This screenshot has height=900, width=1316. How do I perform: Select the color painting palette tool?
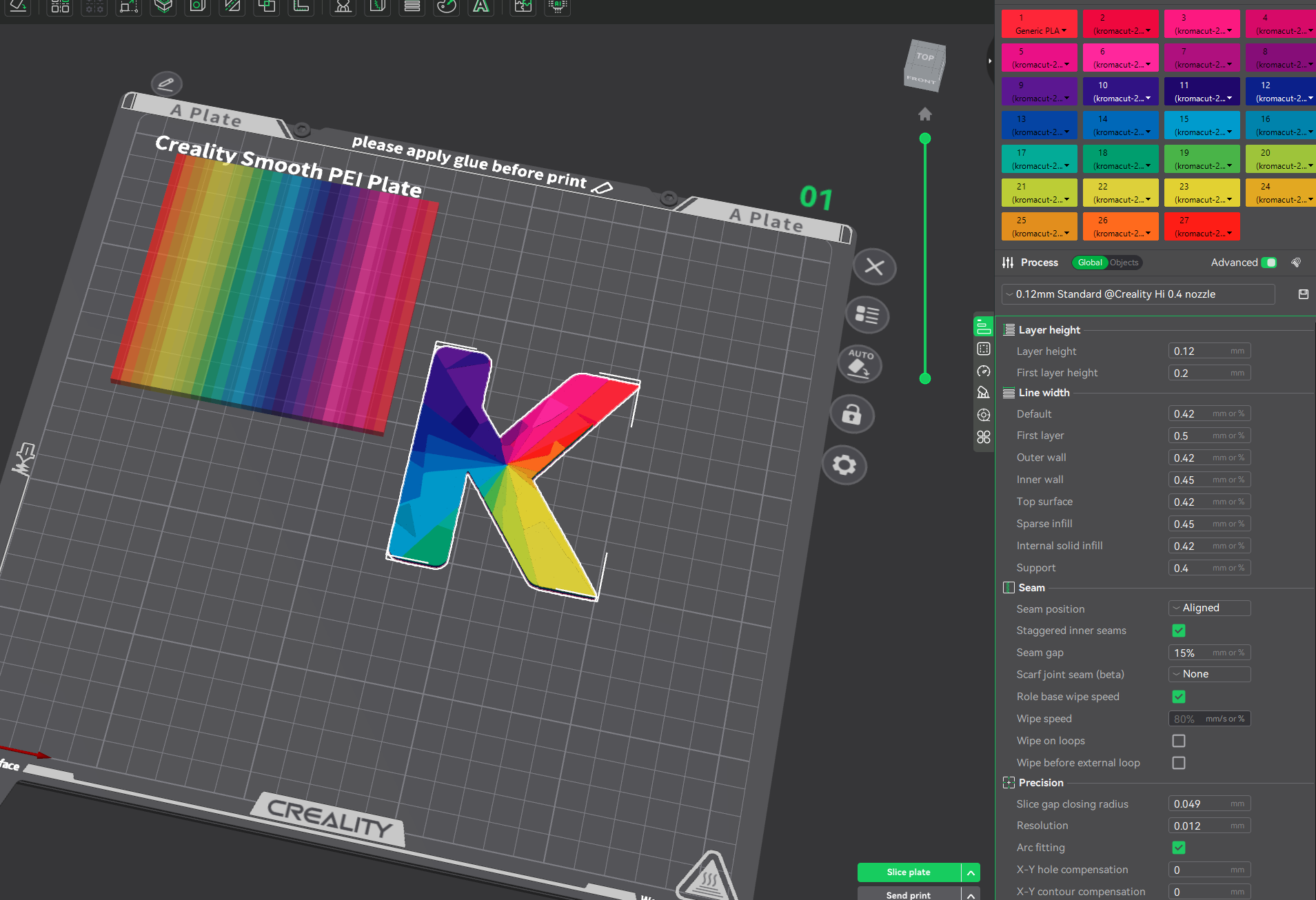[447, 7]
